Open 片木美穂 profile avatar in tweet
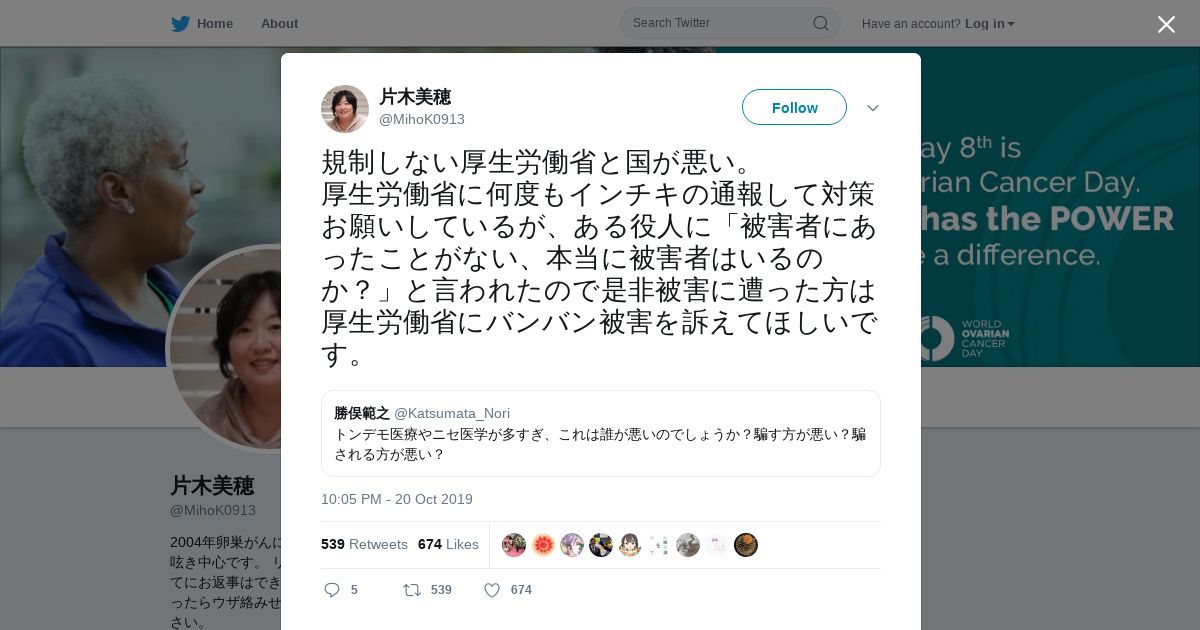This screenshot has width=1200, height=630. [x=345, y=109]
